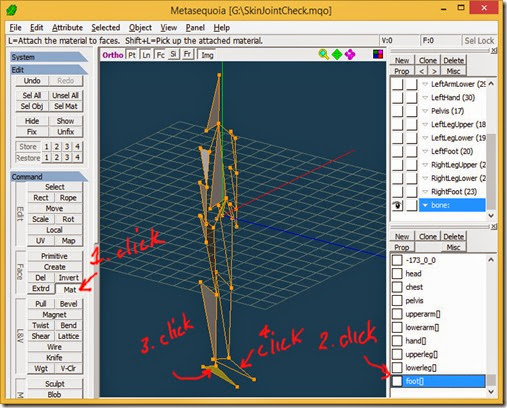Collapse the LeftLegUpper object triangle

pyautogui.click(x=425, y=125)
